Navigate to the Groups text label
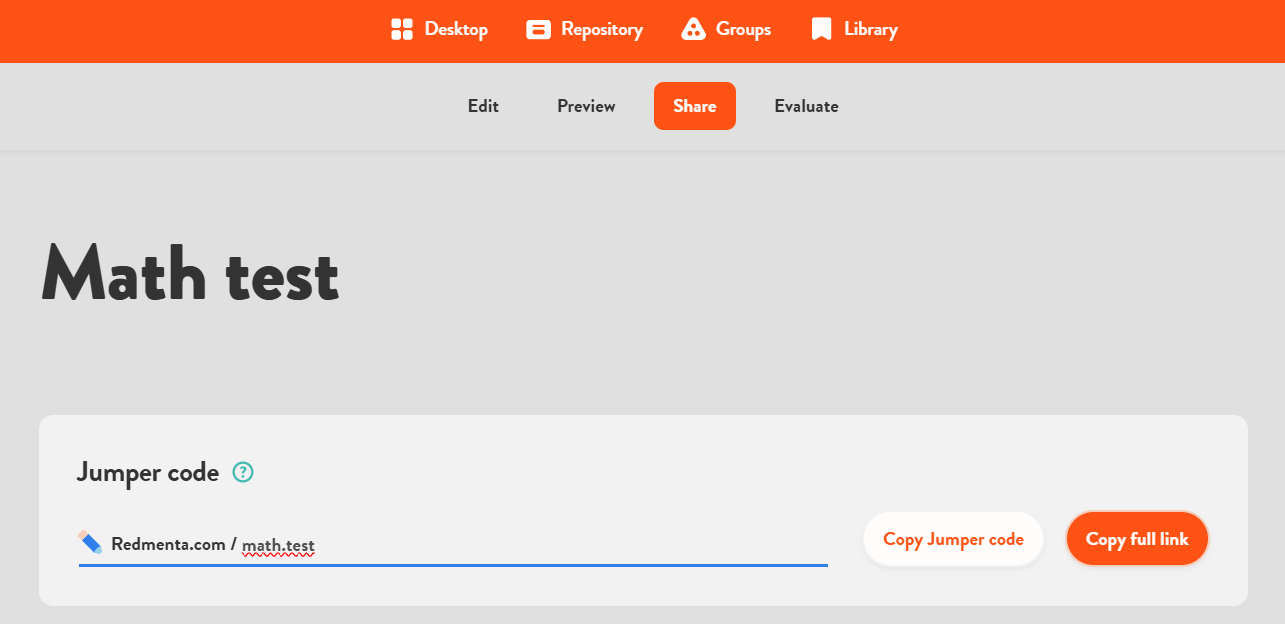Screen dimensions: 1285x624 (x=743, y=30)
